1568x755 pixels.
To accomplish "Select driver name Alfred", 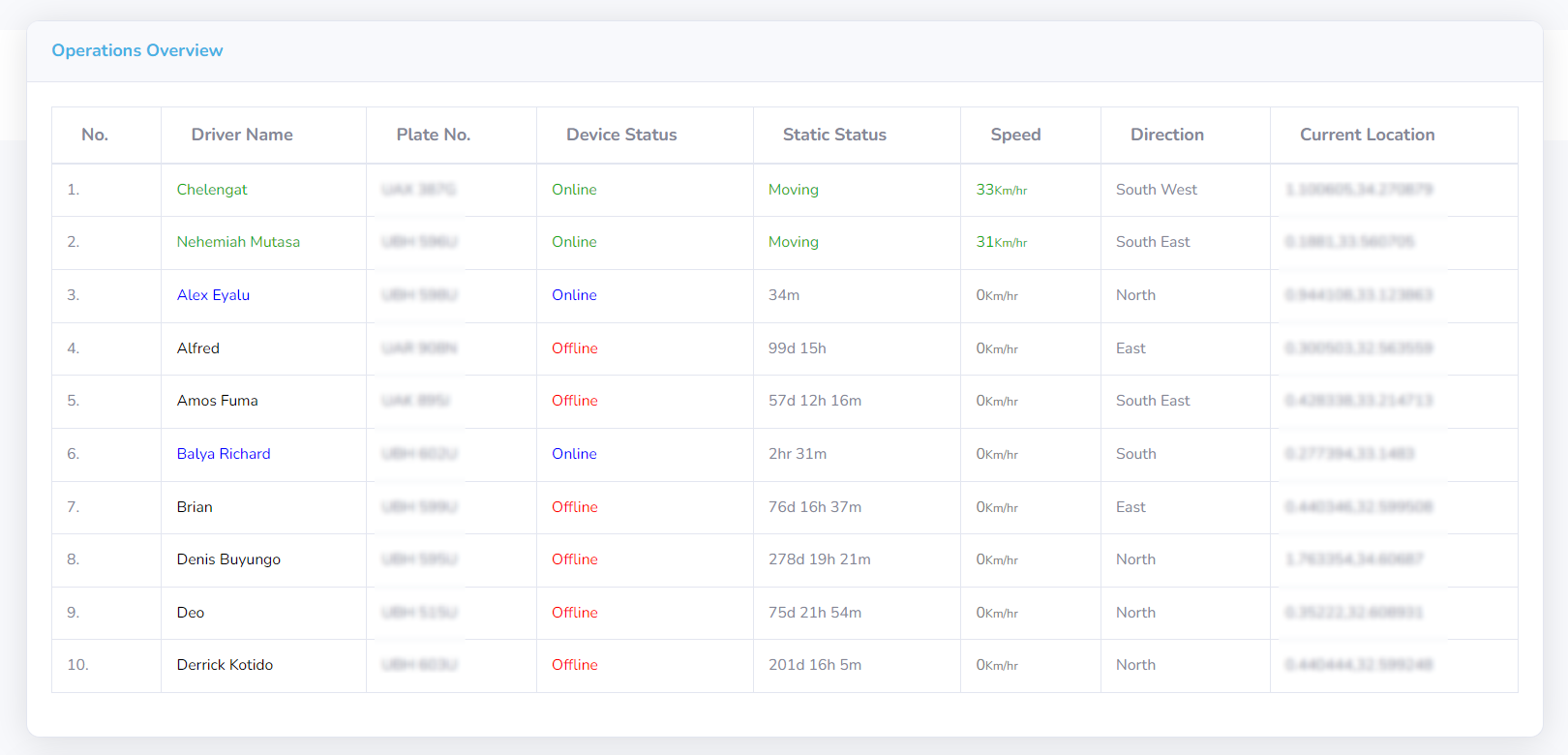I will [197, 348].
